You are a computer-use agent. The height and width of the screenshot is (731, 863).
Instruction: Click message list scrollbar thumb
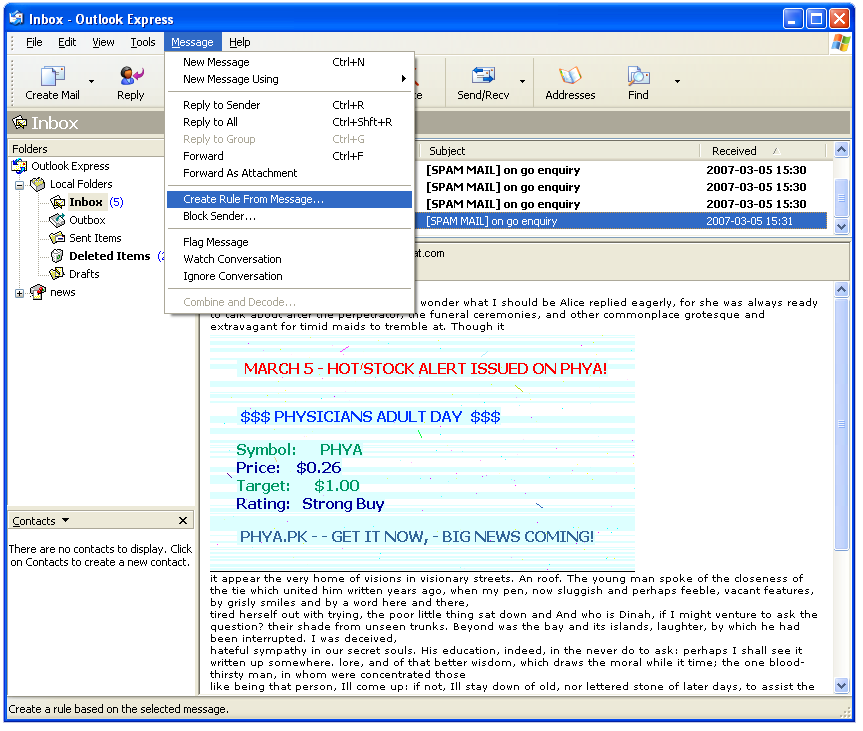click(x=842, y=199)
